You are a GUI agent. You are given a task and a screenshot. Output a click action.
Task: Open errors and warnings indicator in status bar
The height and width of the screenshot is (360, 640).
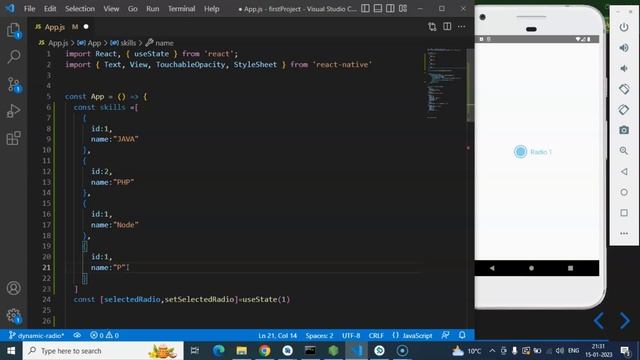(x=104, y=336)
